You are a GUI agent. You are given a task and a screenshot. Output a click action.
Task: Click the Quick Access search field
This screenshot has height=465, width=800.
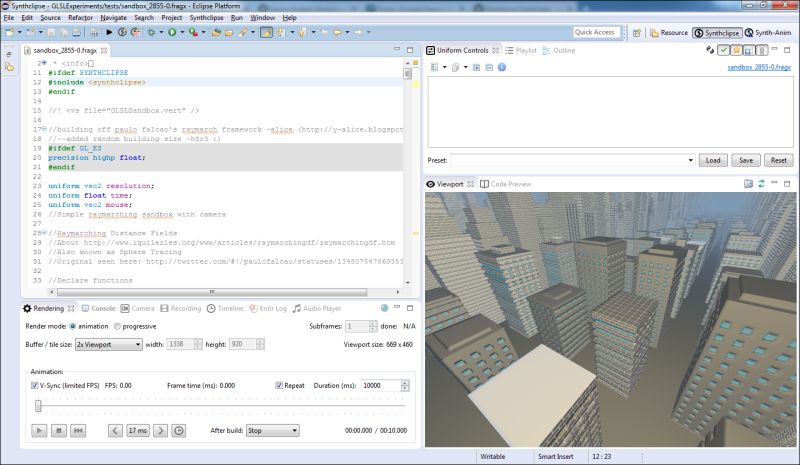(596, 32)
